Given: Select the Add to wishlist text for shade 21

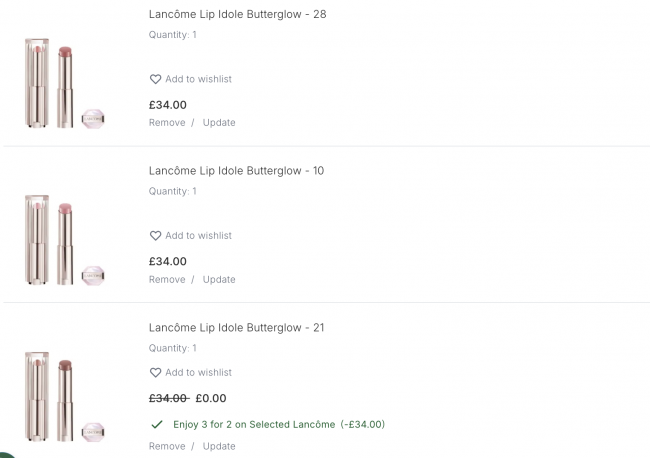Looking at the screenshot, I should coord(199,373).
